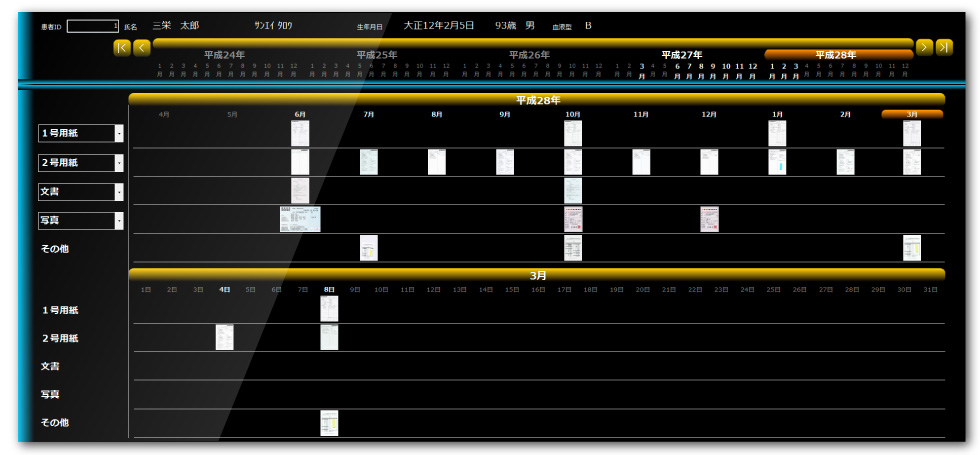Open その他 thumbnail on 8日
This screenshot has width=980, height=455.
point(329,422)
